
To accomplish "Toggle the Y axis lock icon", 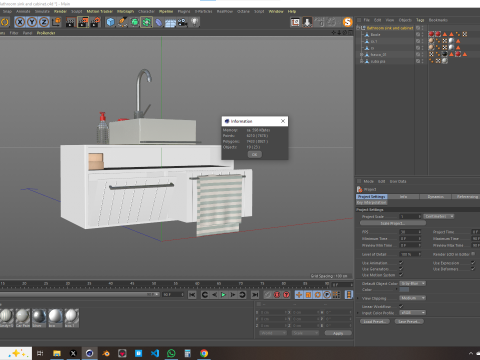I will [x=32, y=22].
